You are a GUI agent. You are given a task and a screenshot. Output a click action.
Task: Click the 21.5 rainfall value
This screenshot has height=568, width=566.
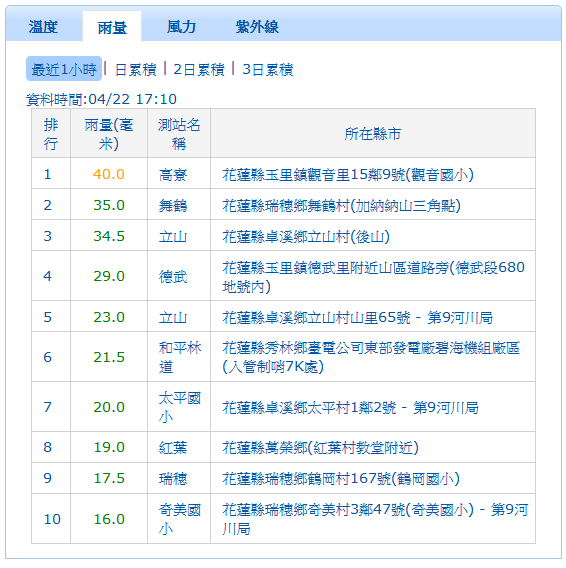coord(109,358)
